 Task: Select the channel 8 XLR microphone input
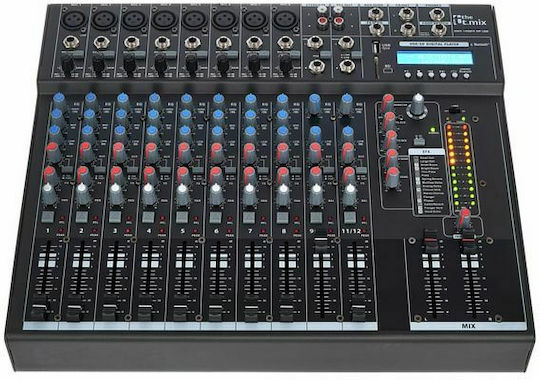pos(284,20)
